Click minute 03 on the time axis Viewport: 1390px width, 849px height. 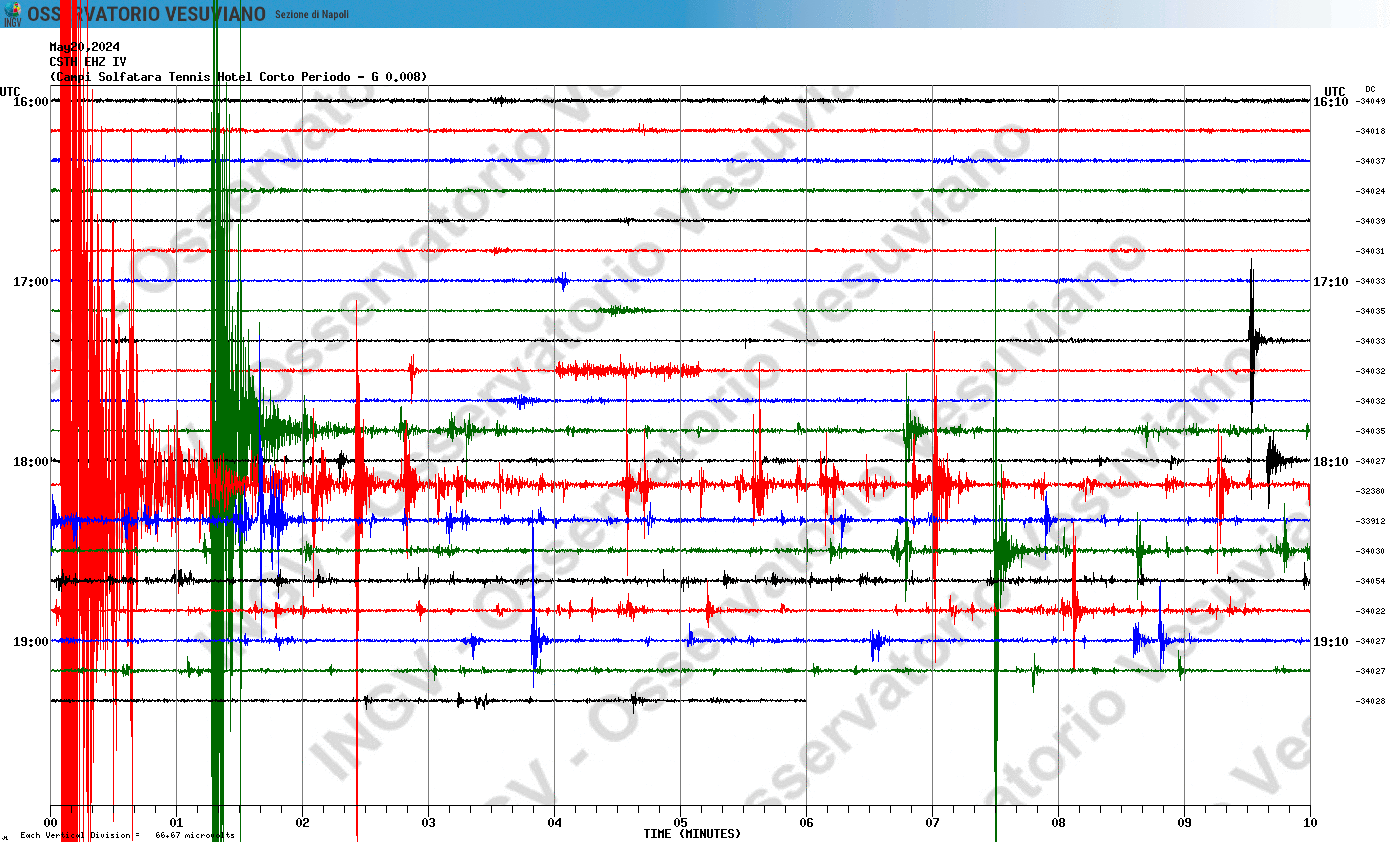[x=429, y=823]
